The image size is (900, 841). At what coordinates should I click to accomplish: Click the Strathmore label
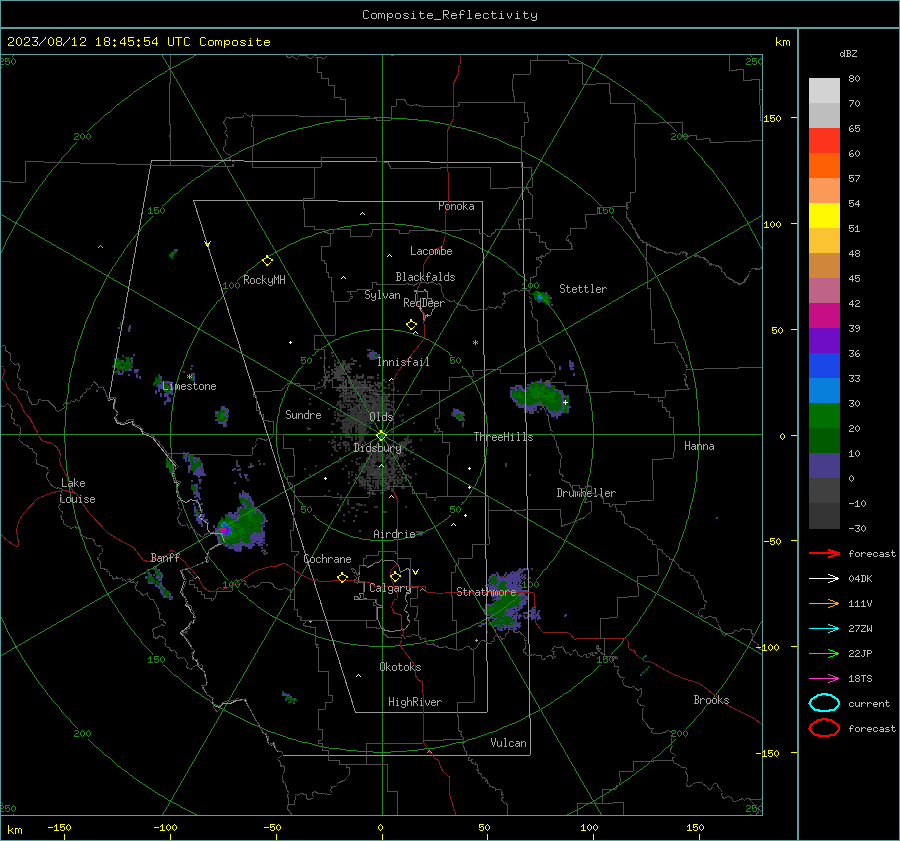tap(486, 592)
